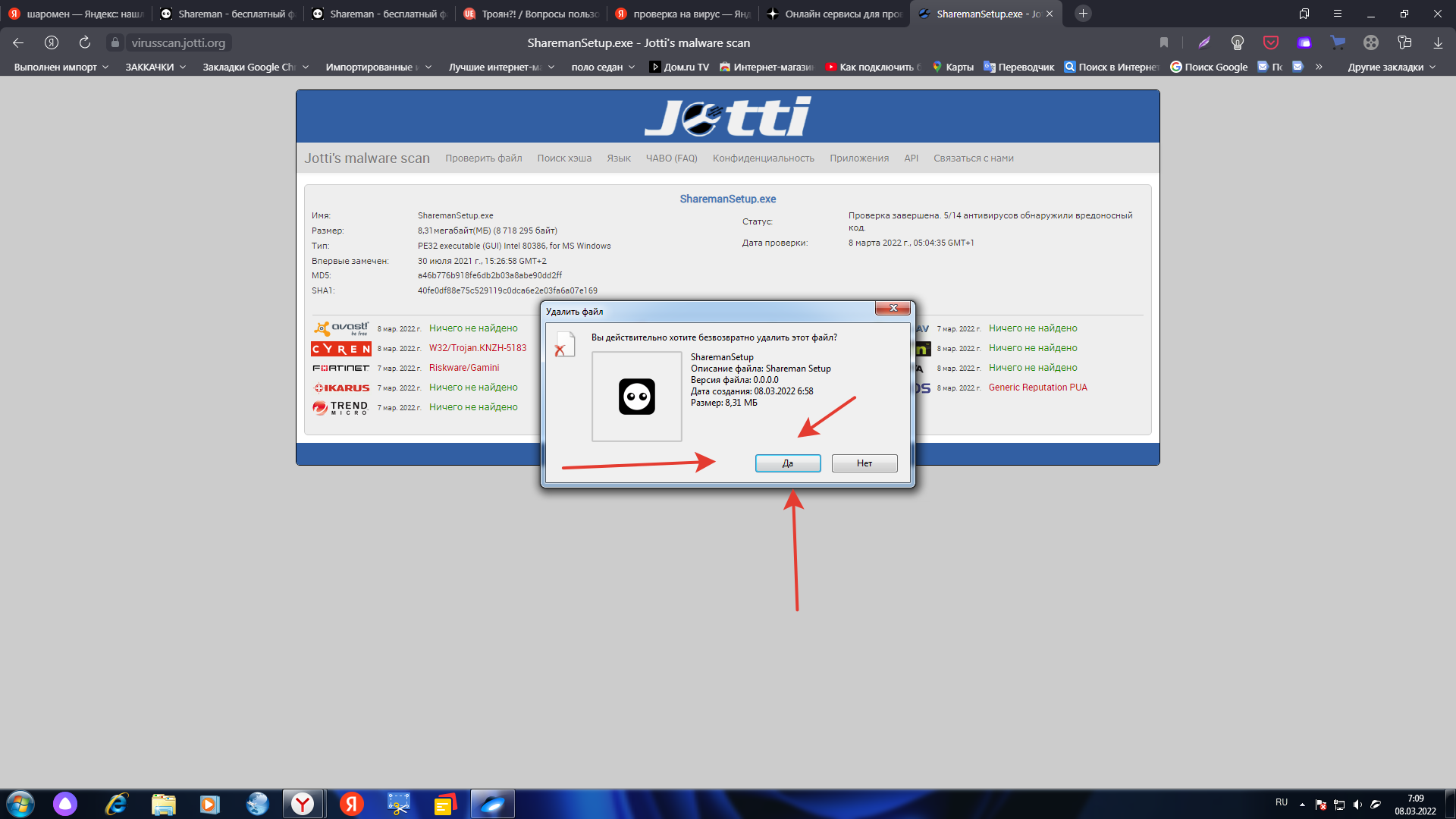
Task: Expand the Лучшие интернет-магазины folder
Action: coord(501,67)
